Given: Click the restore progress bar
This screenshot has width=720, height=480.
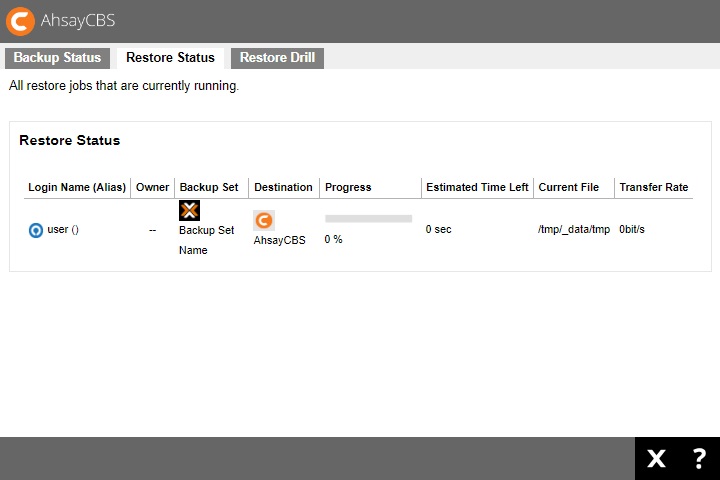Looking at the screenshot, I should (x=368, y=218).
